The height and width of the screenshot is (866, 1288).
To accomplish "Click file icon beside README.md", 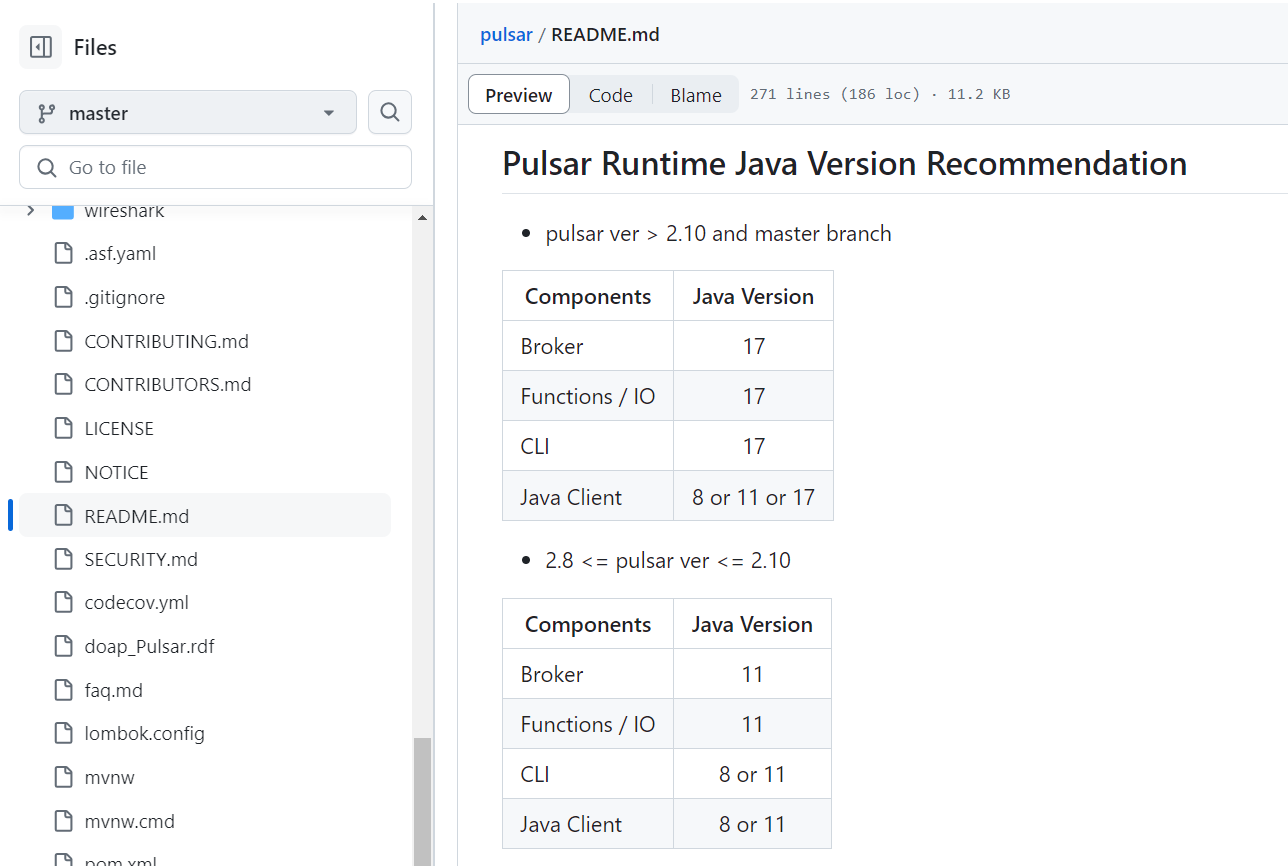I will [63, 516].
